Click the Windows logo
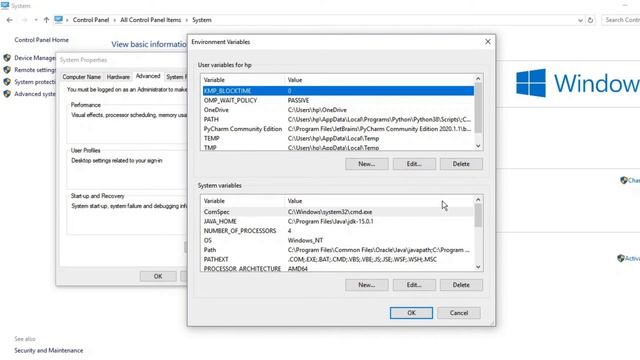Screen dimensions: 640x360 [x=531, y=83]
